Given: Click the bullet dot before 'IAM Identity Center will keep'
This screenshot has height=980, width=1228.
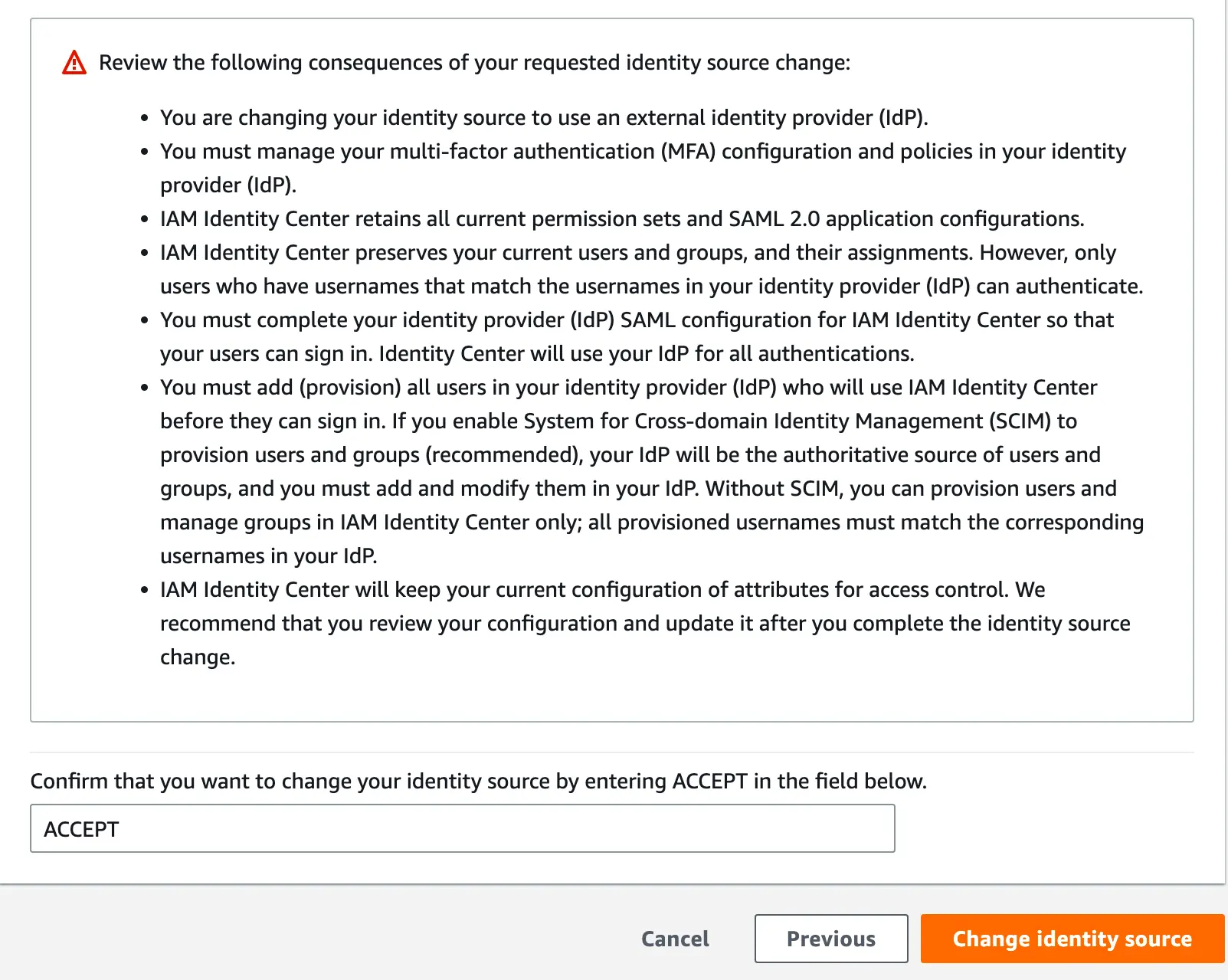Looking at the screenshot, I should point(144,591).
